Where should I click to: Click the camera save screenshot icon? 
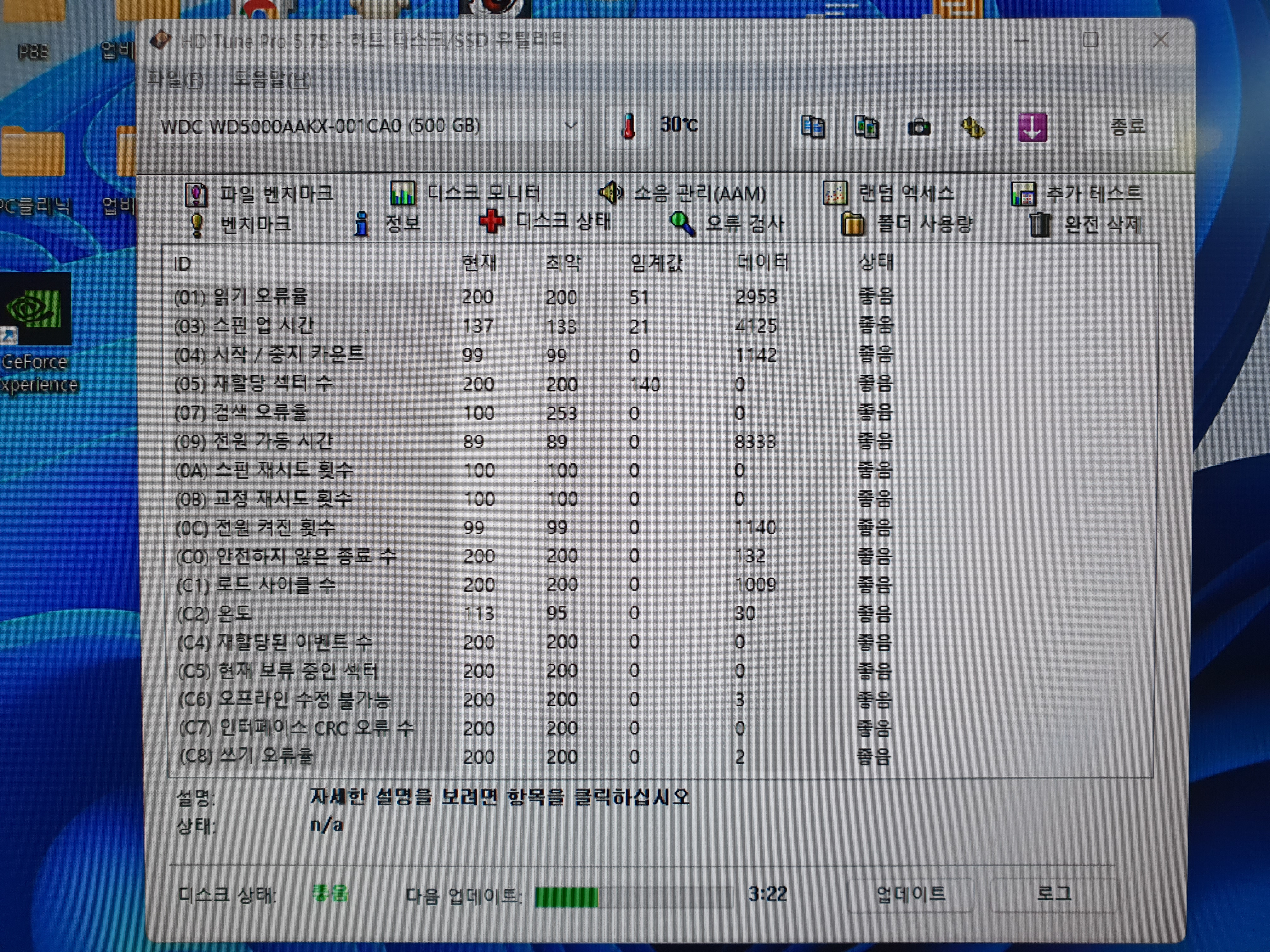(918, 127)
